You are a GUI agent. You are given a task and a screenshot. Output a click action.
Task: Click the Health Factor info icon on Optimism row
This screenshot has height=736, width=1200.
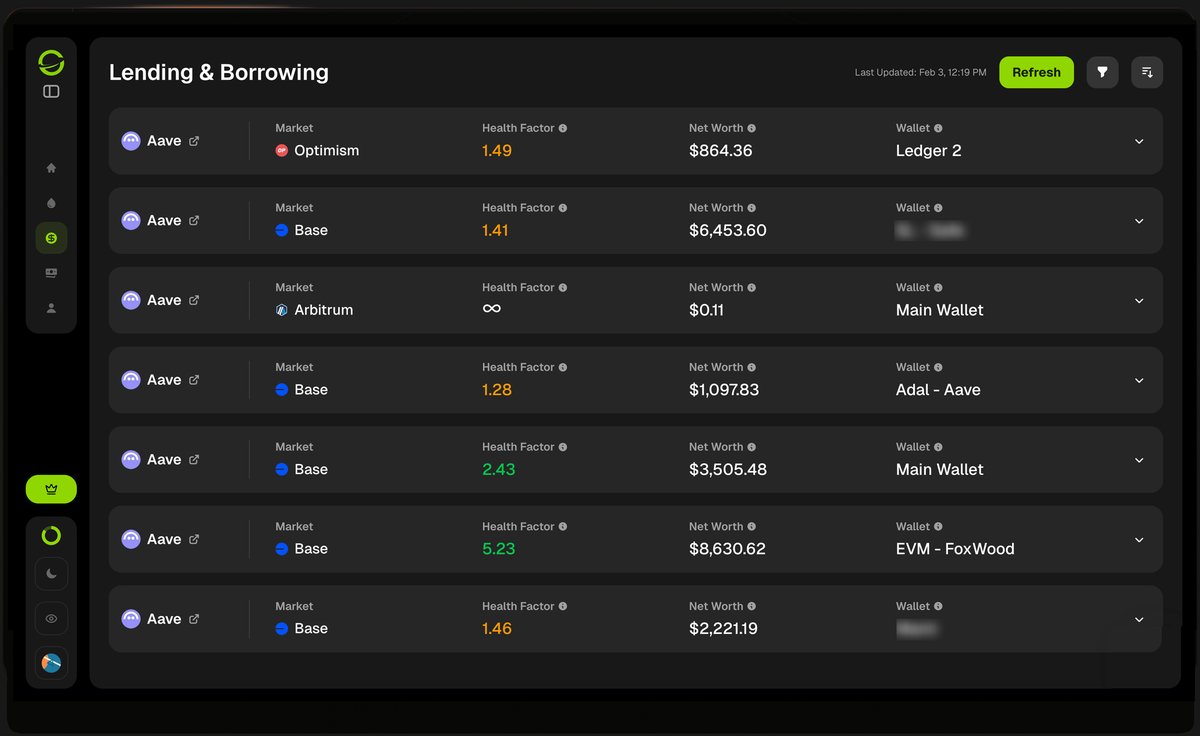562,127
